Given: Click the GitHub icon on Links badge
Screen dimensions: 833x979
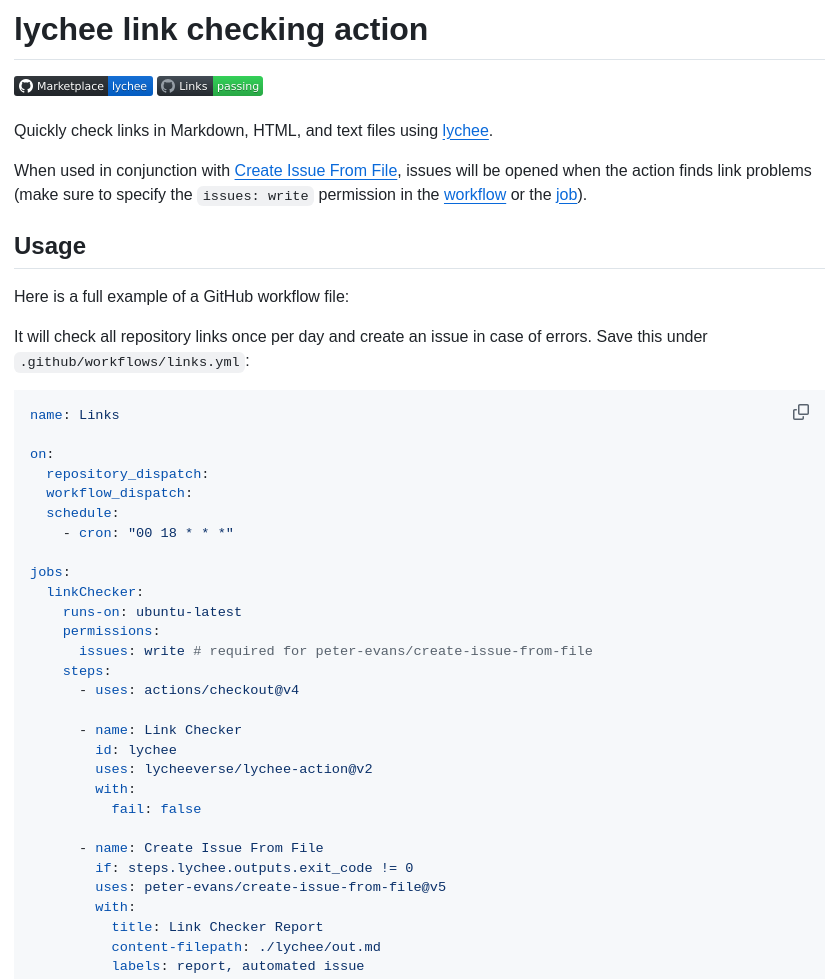Looking at the screenshot, I should (168, 86).
